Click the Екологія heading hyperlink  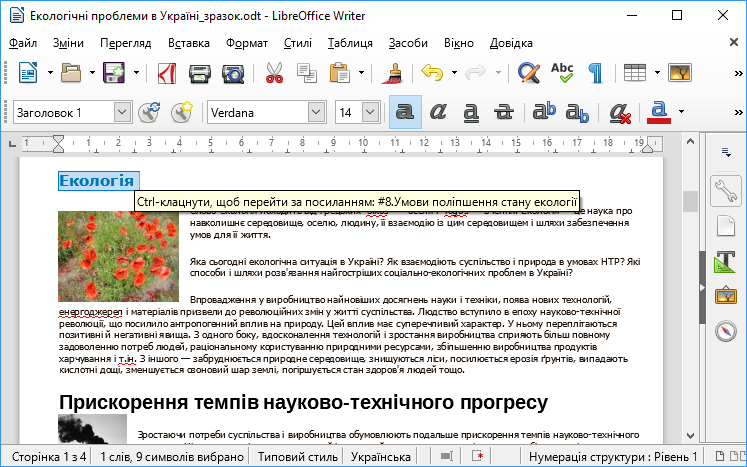[97, 181]
